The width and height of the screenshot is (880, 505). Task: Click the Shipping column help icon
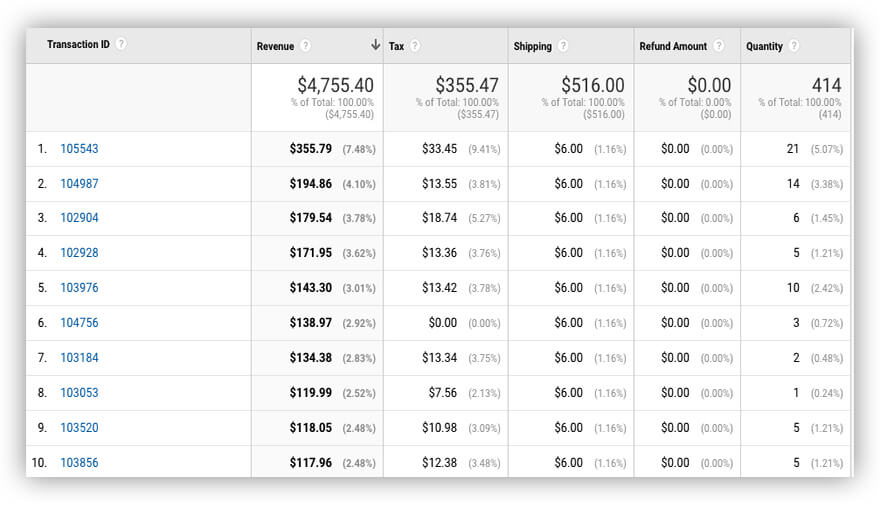(x=563, y=46)
